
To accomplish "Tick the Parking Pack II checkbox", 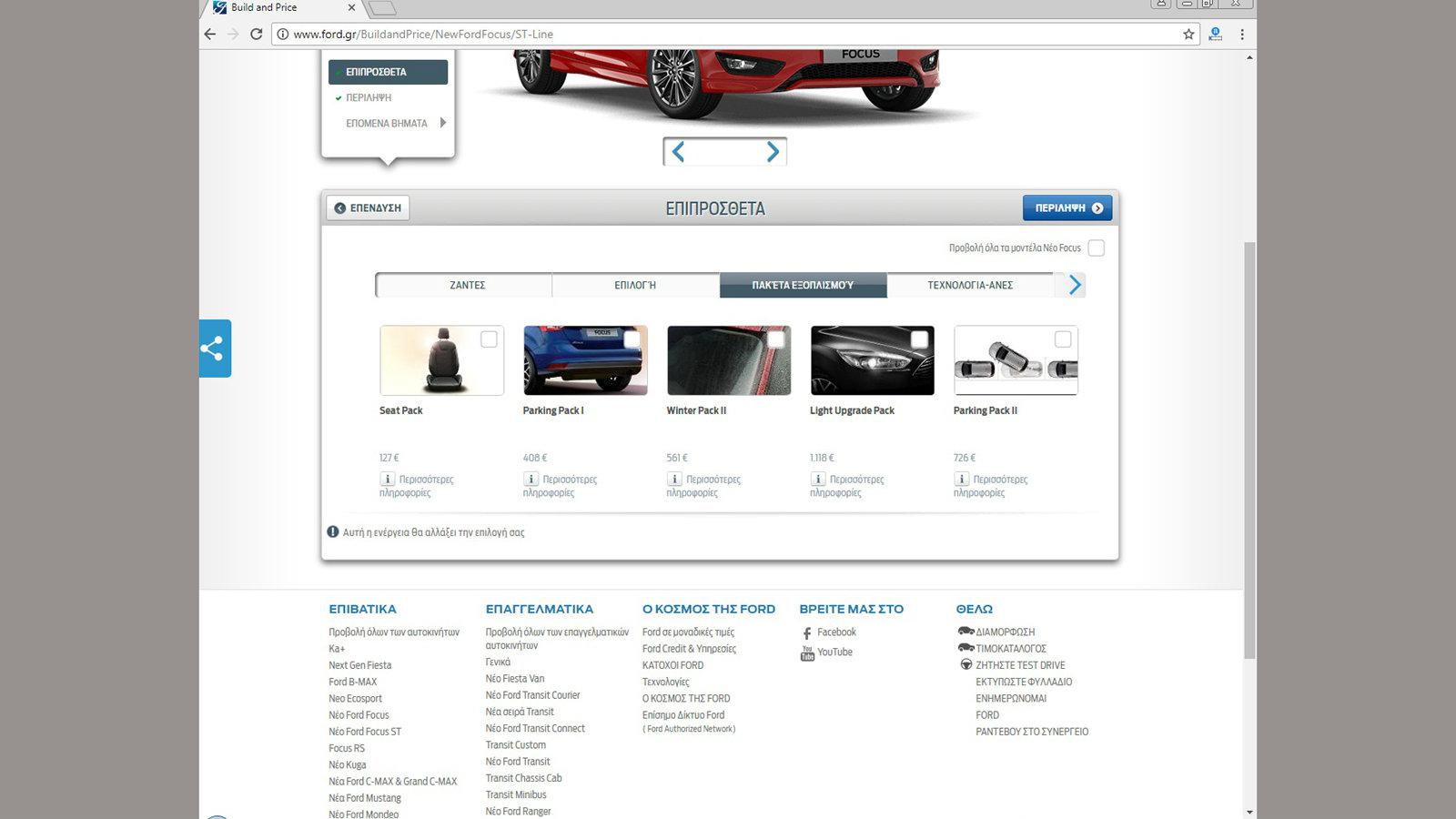I will tap(1063, 339).
